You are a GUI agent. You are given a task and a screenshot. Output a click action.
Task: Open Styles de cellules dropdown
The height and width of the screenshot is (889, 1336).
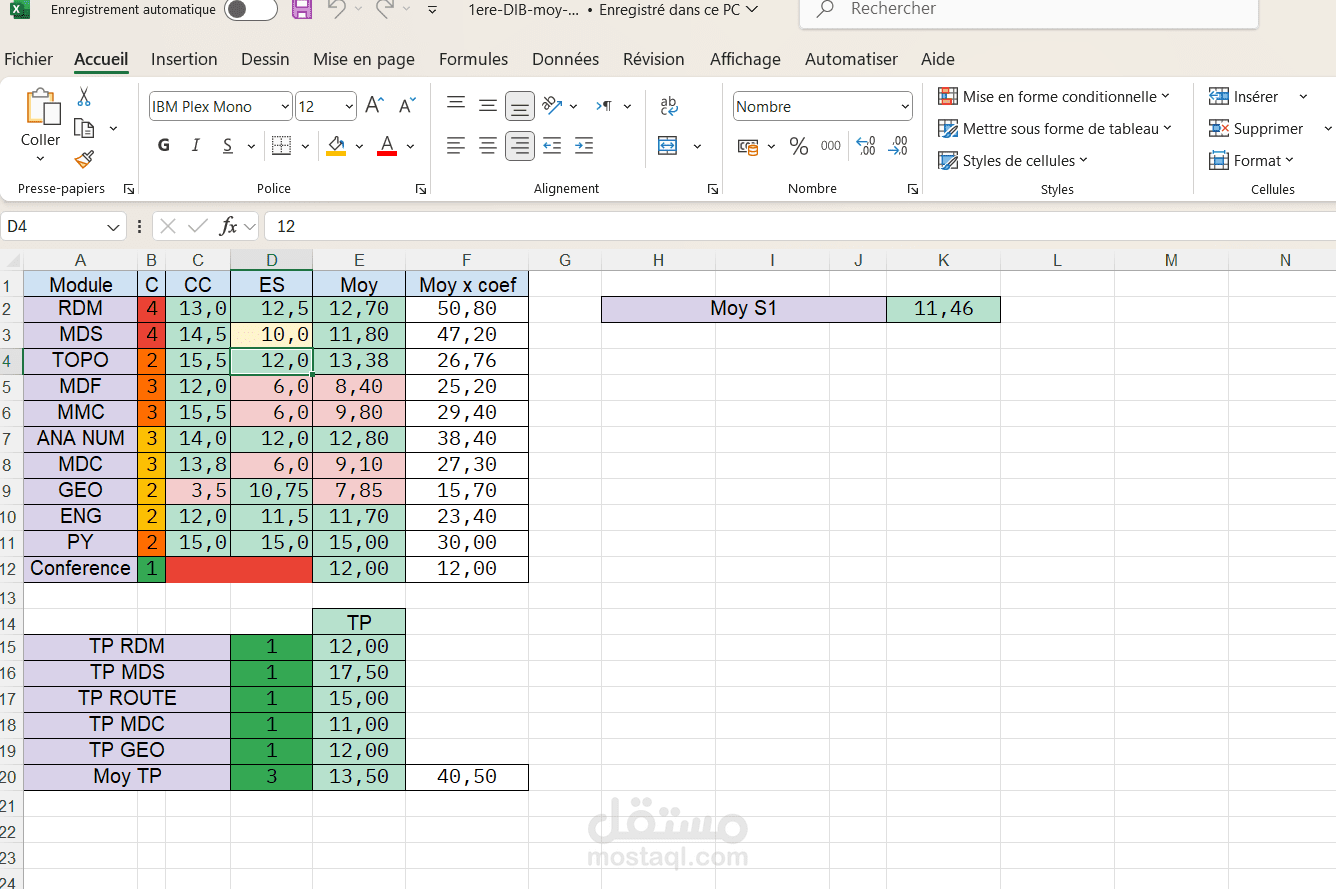(x=1013, y=160)
